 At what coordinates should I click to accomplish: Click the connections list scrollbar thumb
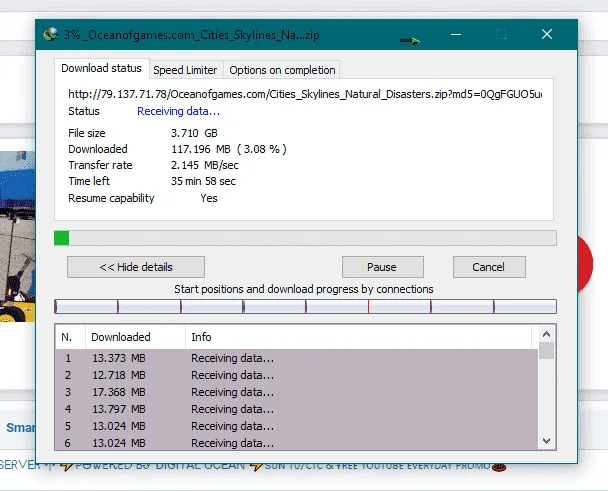546,351
